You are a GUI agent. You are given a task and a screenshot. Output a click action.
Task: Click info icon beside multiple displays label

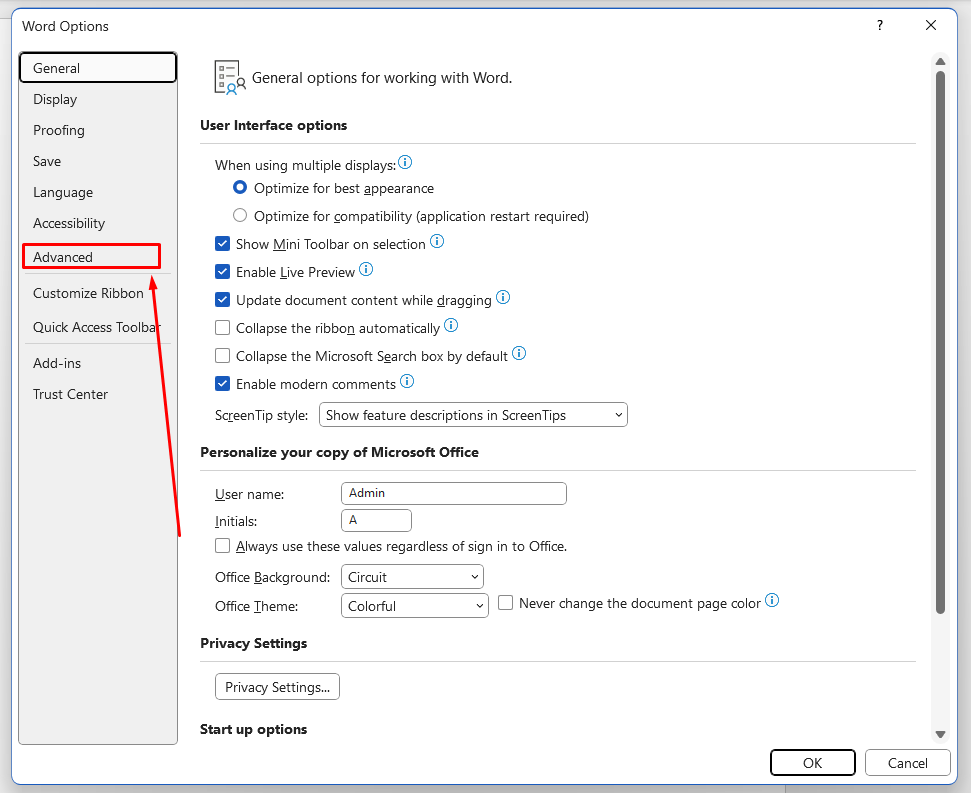click(x=405, y=162)
